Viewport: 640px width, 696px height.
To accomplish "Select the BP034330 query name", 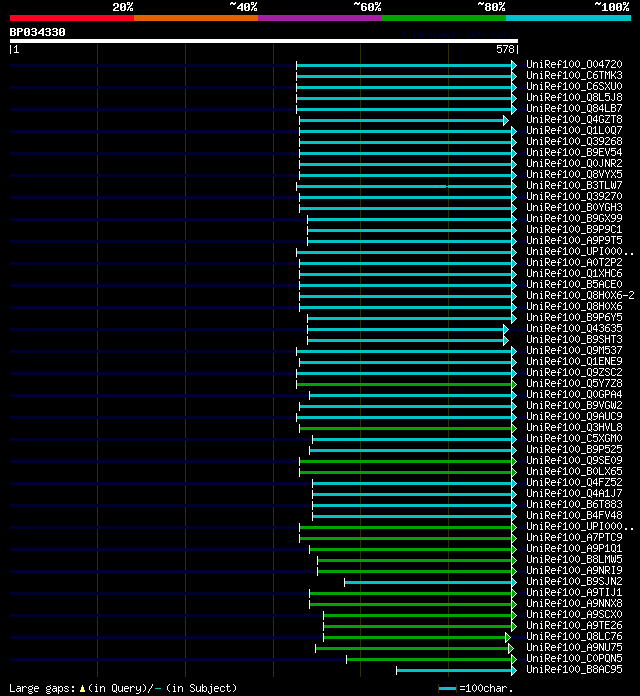I will pos(37,32).
